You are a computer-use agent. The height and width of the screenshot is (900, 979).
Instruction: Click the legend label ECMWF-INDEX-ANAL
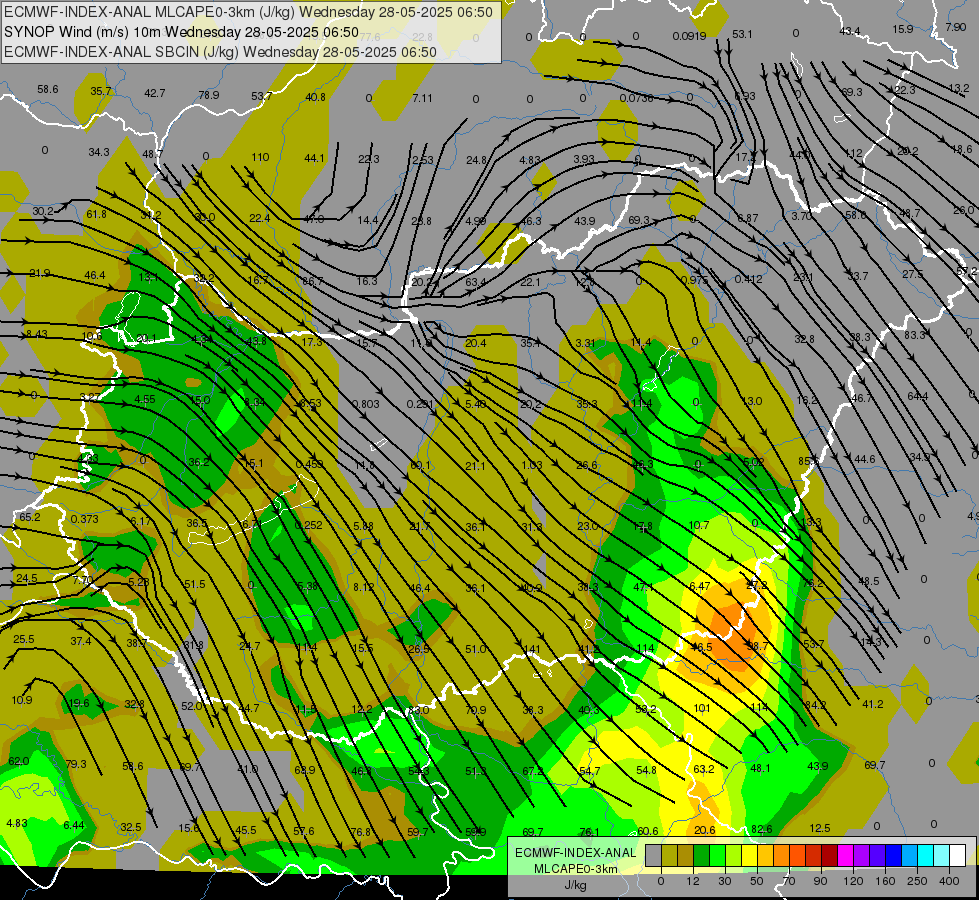pos(576,853)
